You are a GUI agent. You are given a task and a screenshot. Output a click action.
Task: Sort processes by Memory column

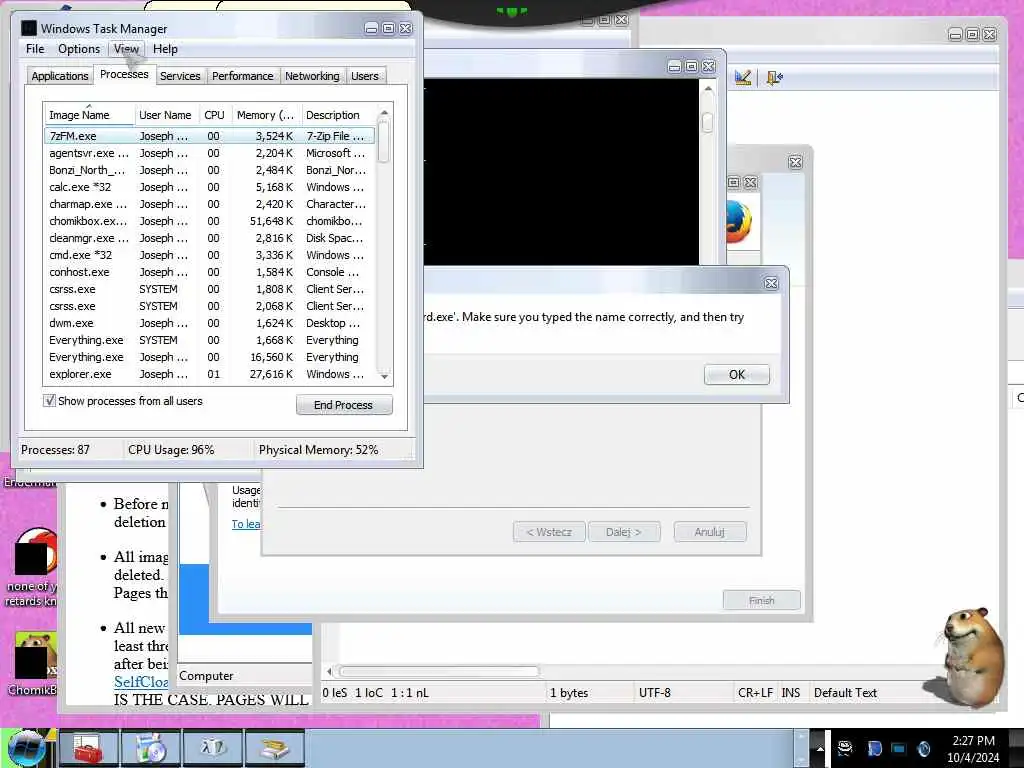click(266, 115)
